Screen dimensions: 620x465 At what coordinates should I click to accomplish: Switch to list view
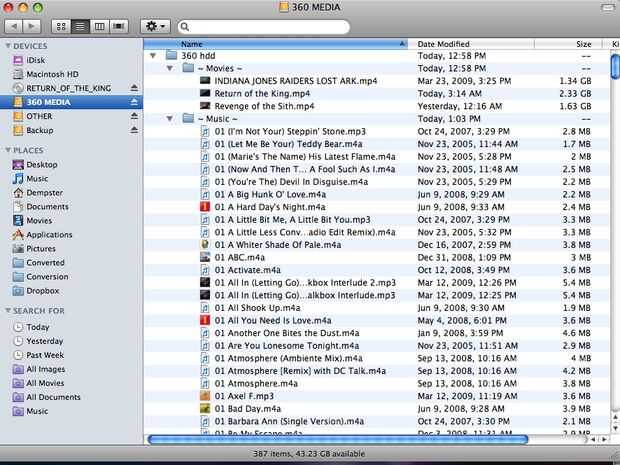click(80, 26)
